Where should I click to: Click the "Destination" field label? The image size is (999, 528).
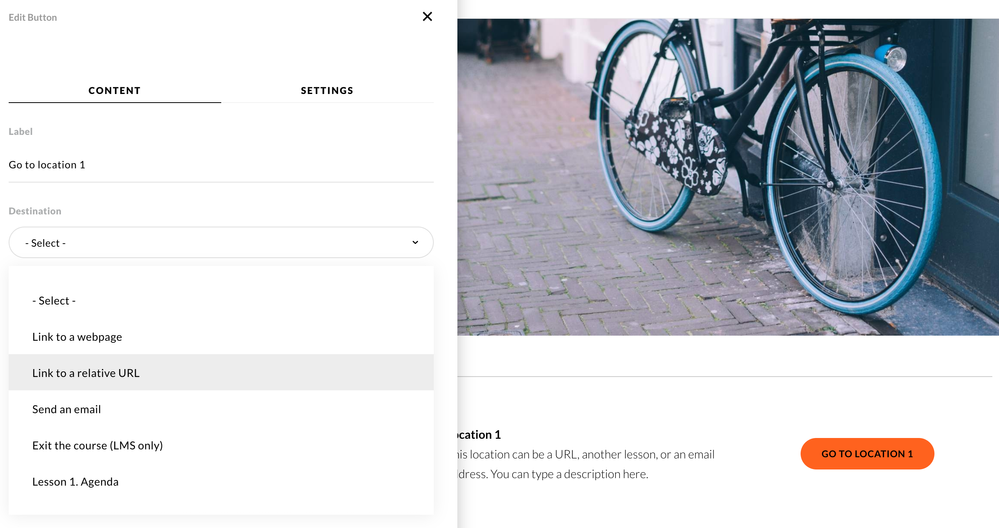pos(35,211)
